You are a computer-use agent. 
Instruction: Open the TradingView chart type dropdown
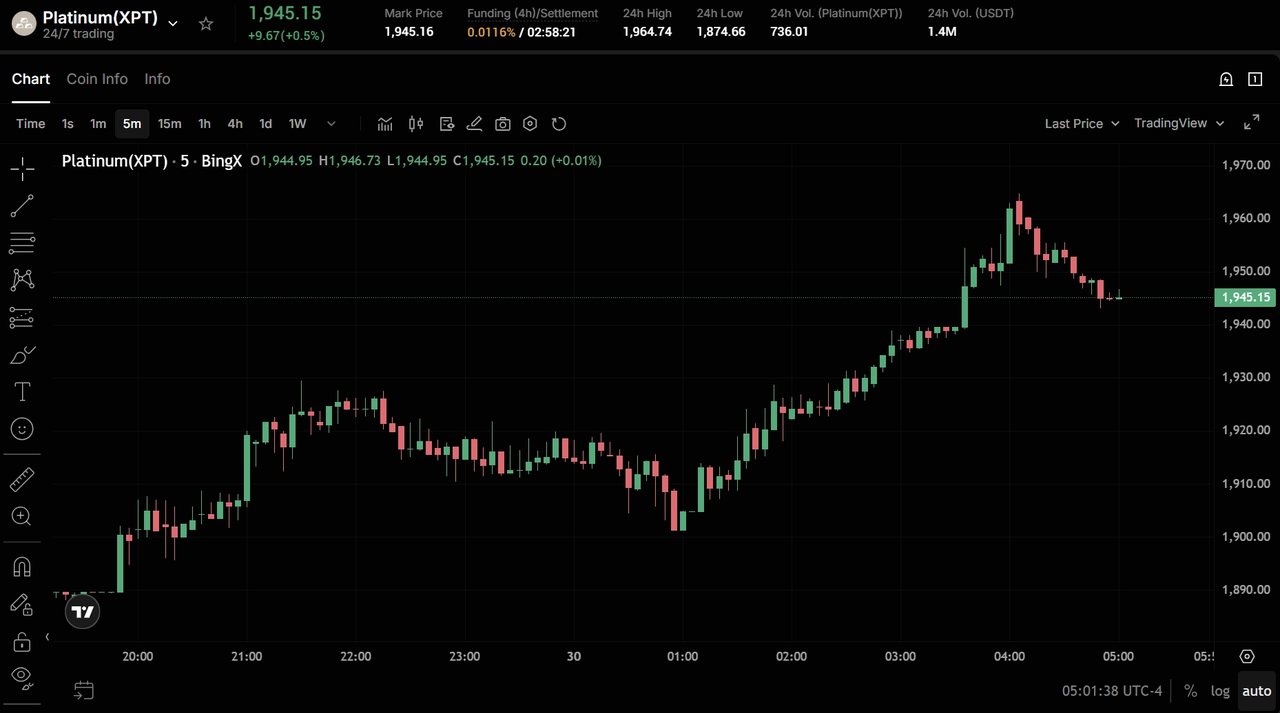pos(1178,123)
